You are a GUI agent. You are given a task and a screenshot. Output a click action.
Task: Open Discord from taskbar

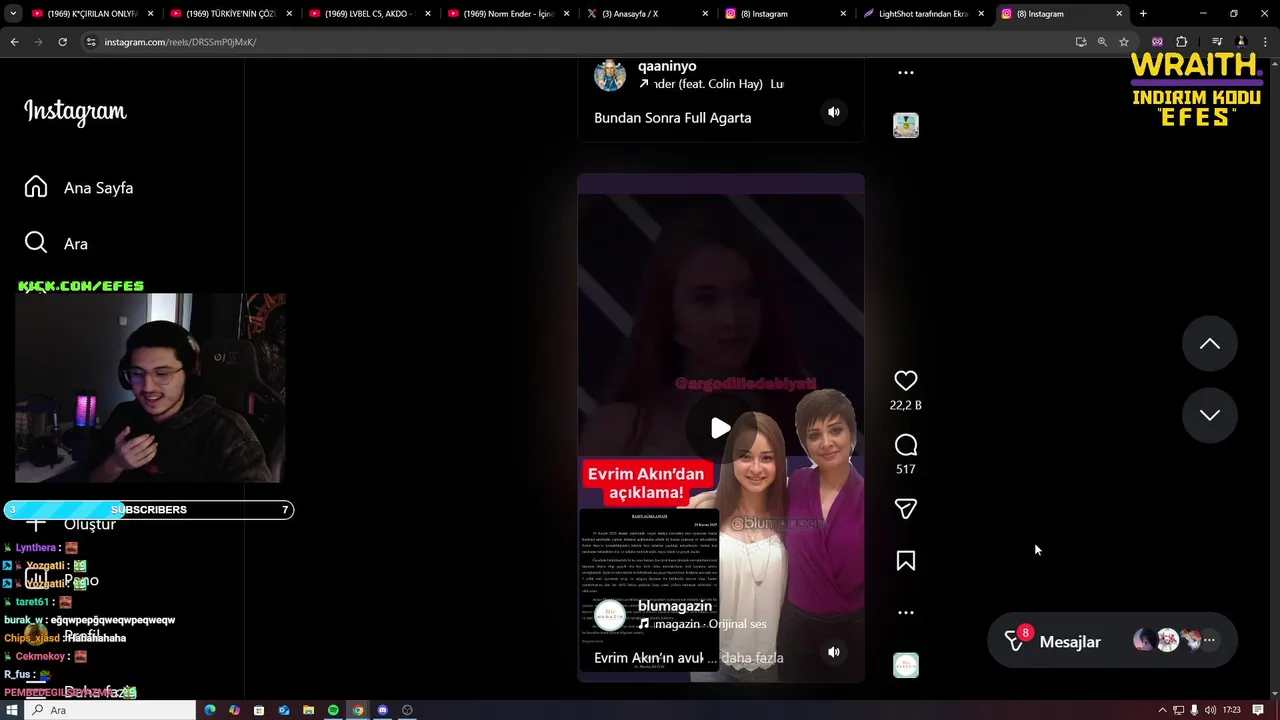(x=382, y=710)
